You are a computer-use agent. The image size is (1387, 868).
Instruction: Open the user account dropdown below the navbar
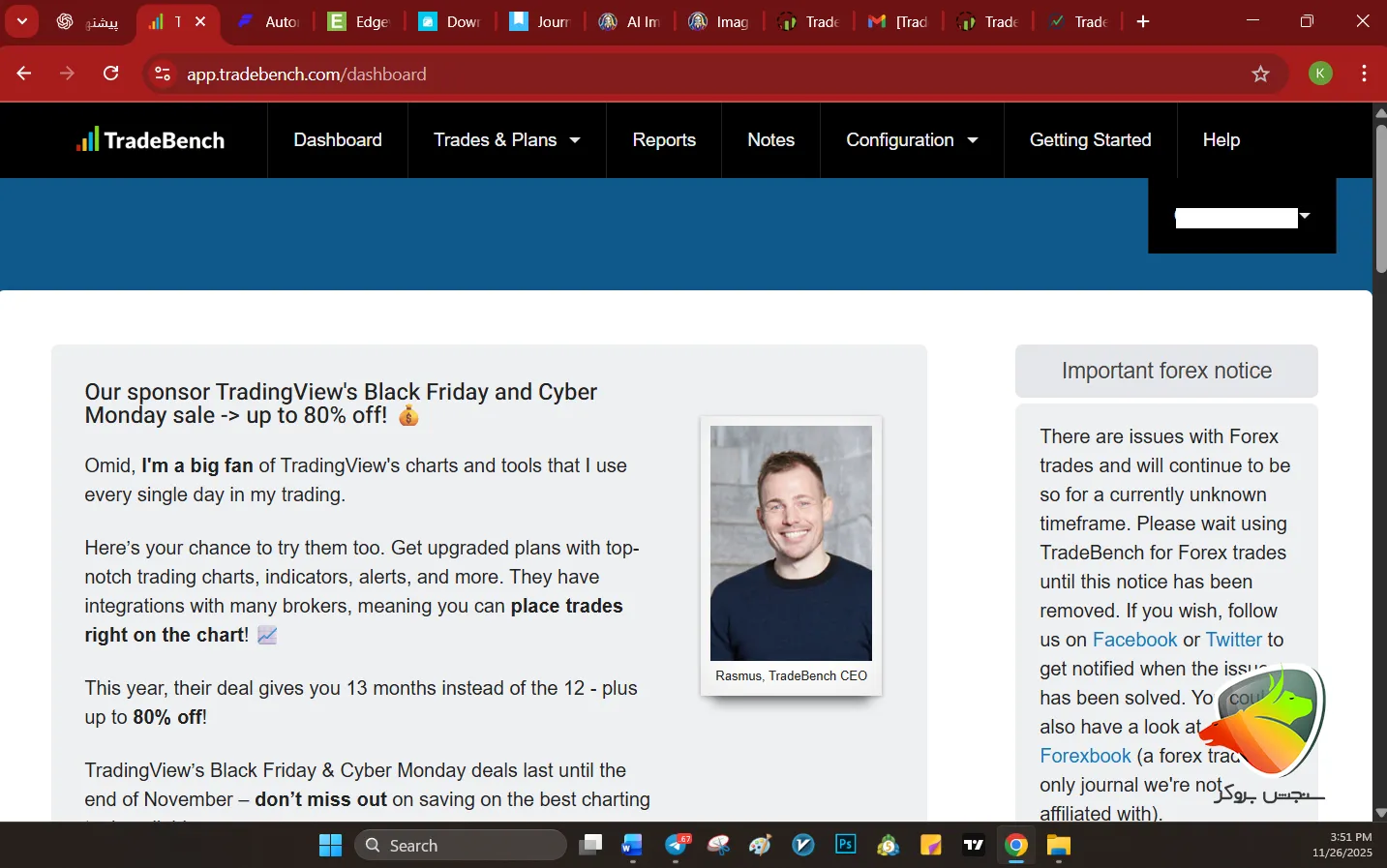tap(1242, 217)
